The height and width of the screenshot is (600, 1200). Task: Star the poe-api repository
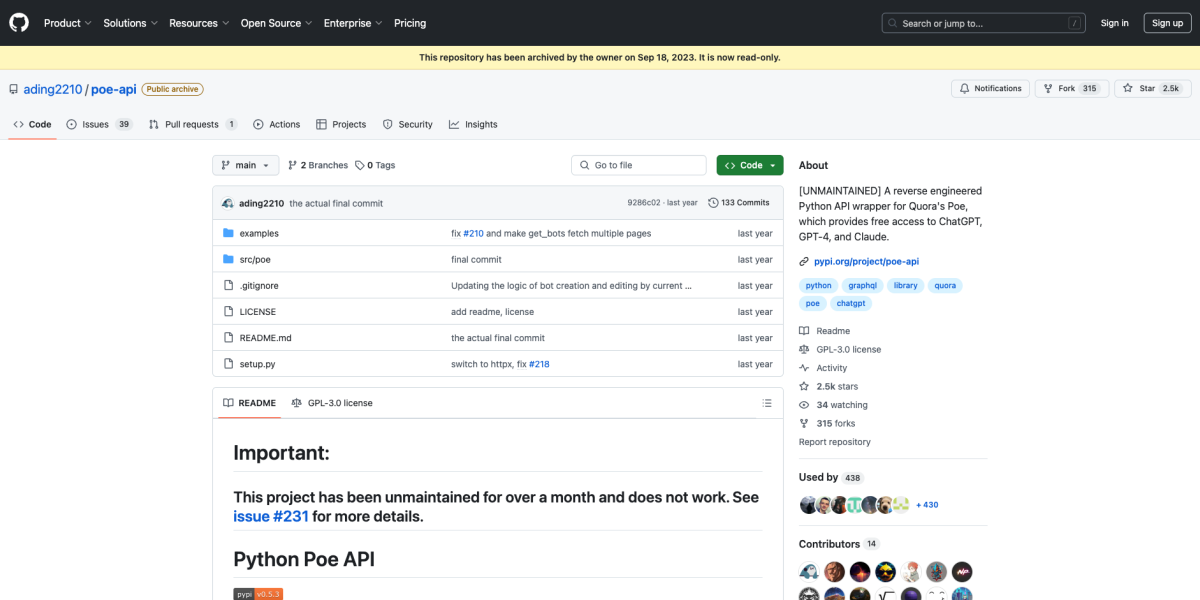point(1147,88)
